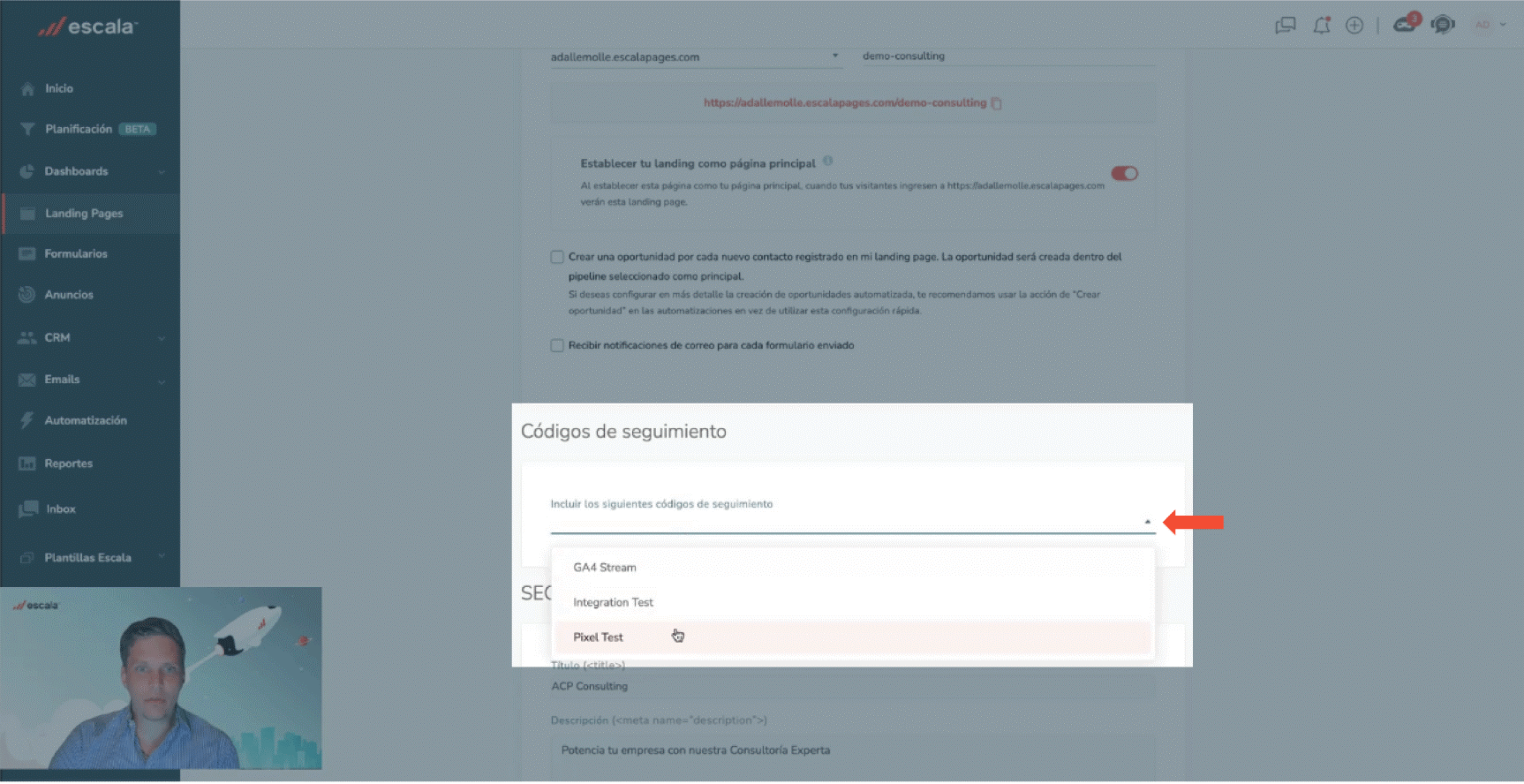Open the notifications bell icon
The height and width of the screenshot is (784, 1524).
pyautogui.click(x=1321, y=26)
